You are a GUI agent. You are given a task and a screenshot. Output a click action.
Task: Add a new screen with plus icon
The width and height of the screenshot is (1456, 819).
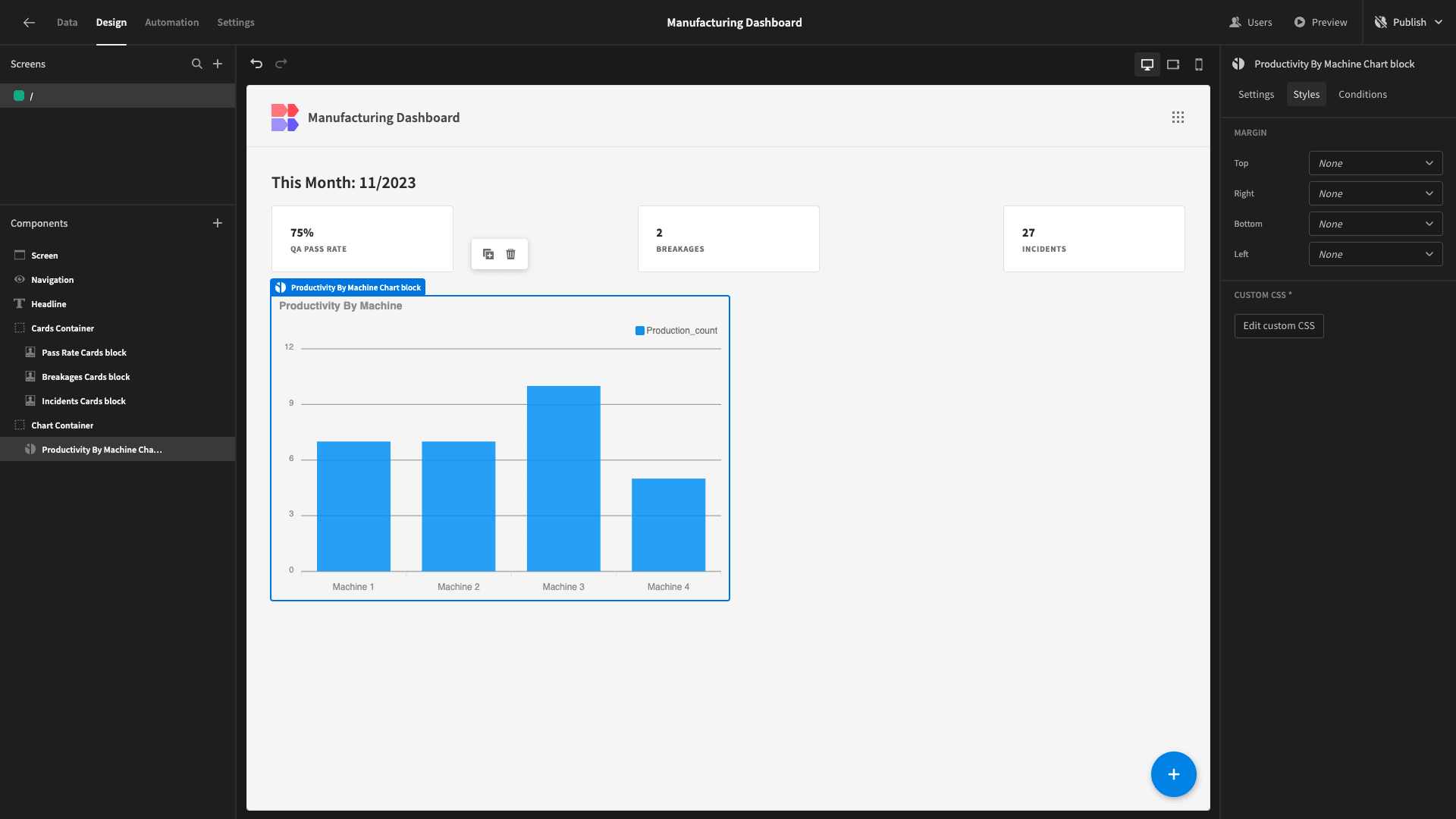point(218,64)
